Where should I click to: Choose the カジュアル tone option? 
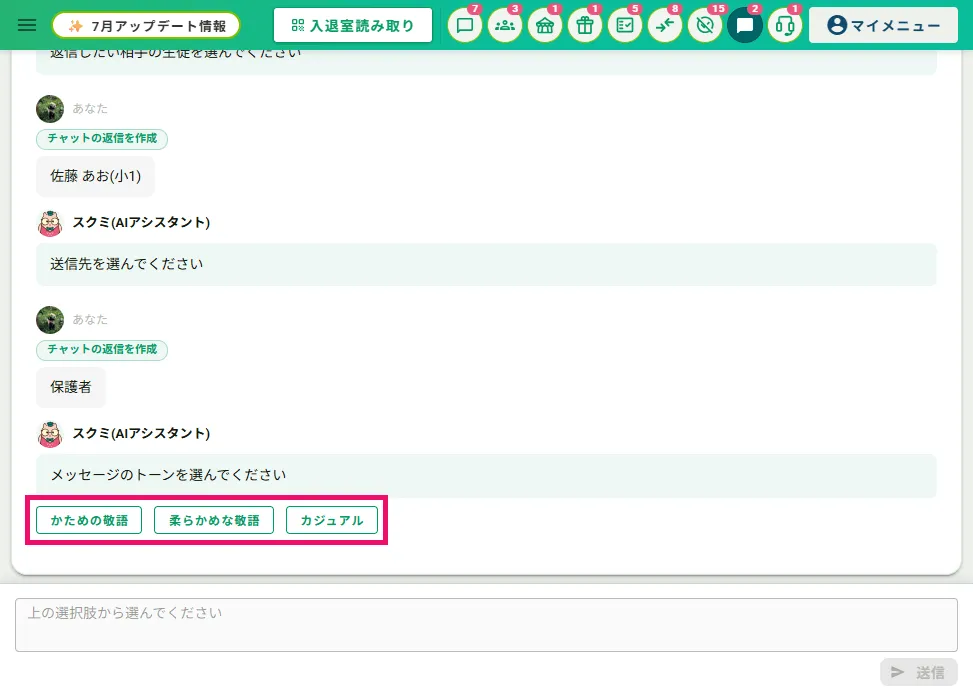coord(332,520)
